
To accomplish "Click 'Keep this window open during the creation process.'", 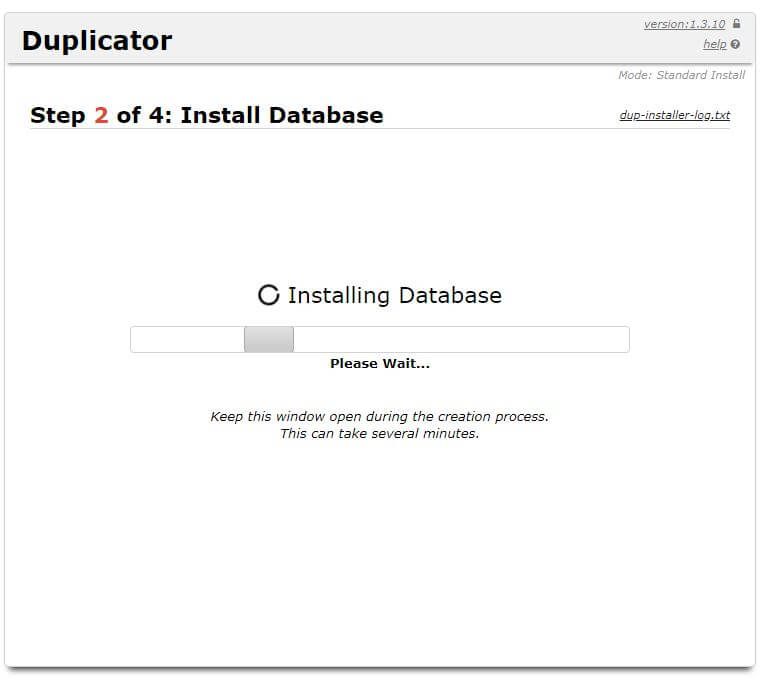I will [x=380, y=416].
